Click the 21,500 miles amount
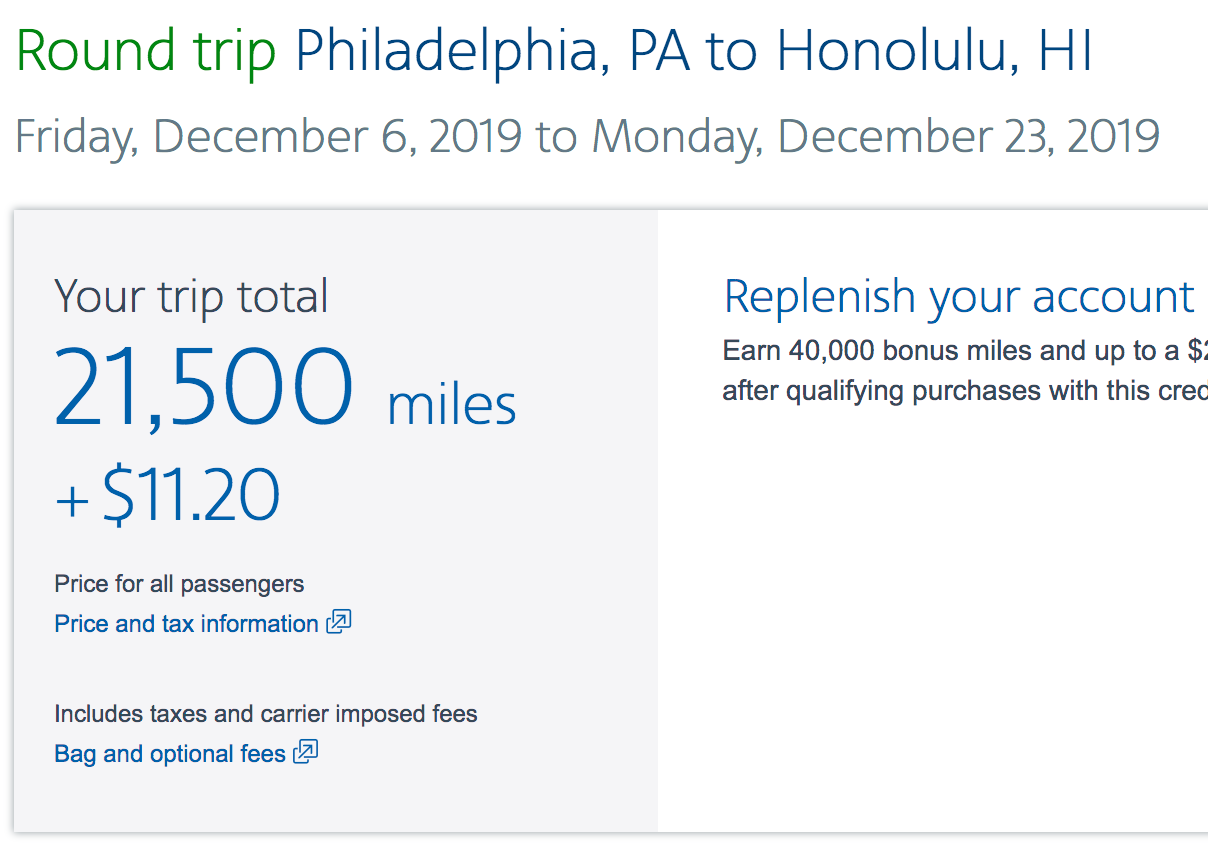Image resolution: width=1208 pixels, height=850 pixels. click(x=204, y=389)
